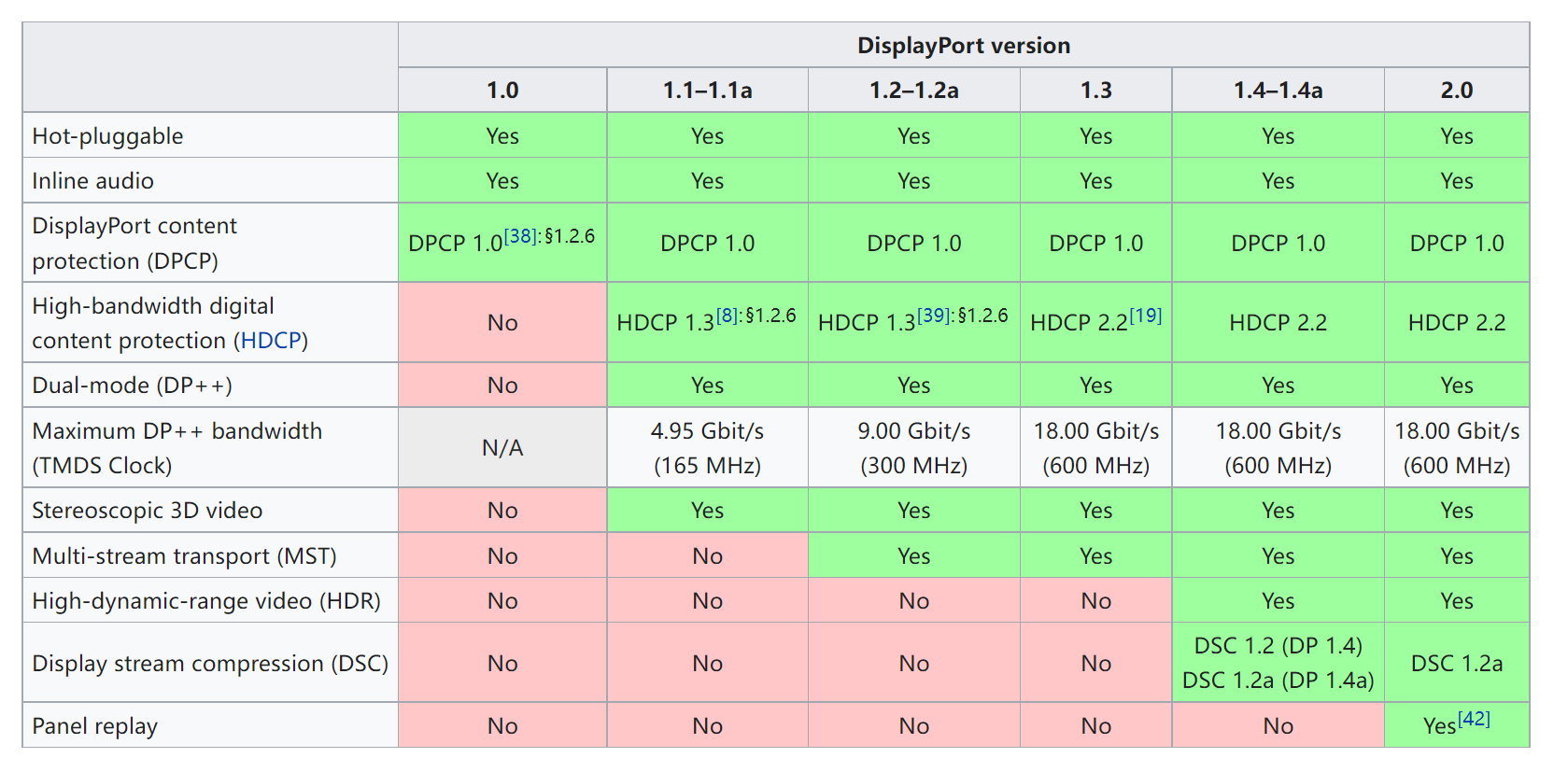This screenshot has width=1568, height=758.
Task: Select the "Inline audio" row label
Action: (92, 181)
